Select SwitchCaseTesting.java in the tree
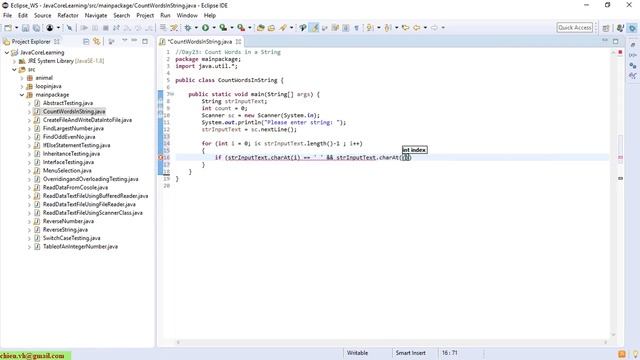Image resolution: width=640 pixels, height=360 pixels. click(x=71, y=238)
